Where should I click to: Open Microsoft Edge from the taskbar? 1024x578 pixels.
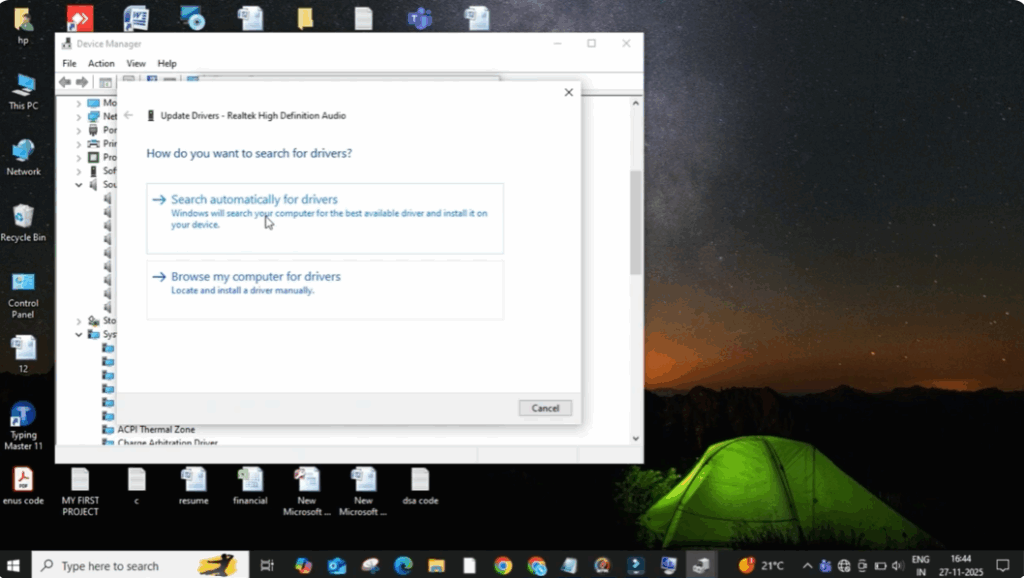click(x=403, y=565)
